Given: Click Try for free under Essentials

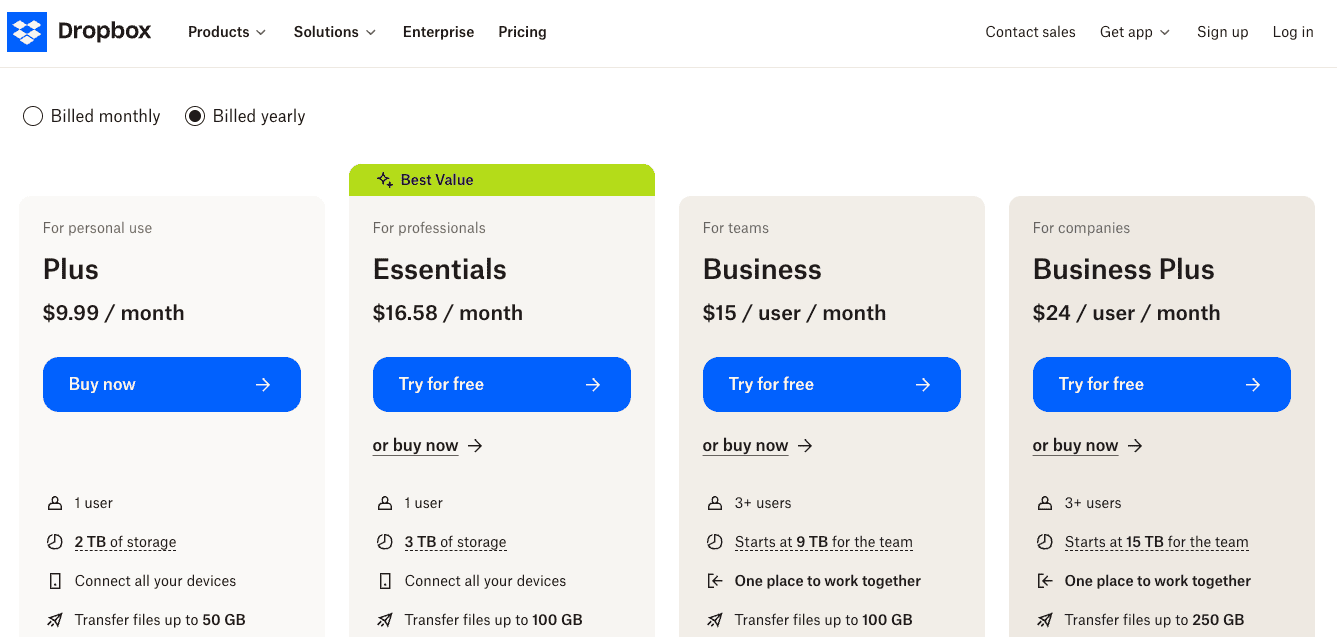Looking at the screenshot, I should (501, 384).
